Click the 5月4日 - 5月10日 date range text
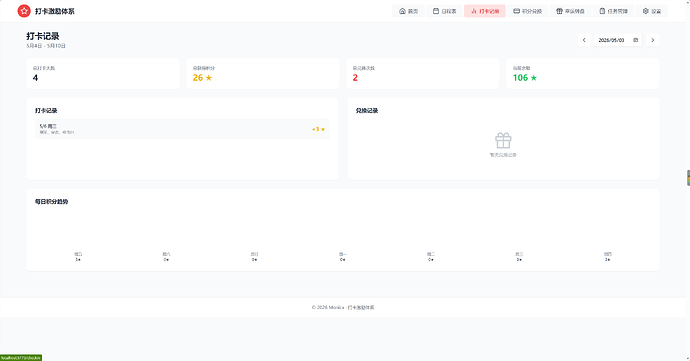The image size is (690, 361). point(46,46)
